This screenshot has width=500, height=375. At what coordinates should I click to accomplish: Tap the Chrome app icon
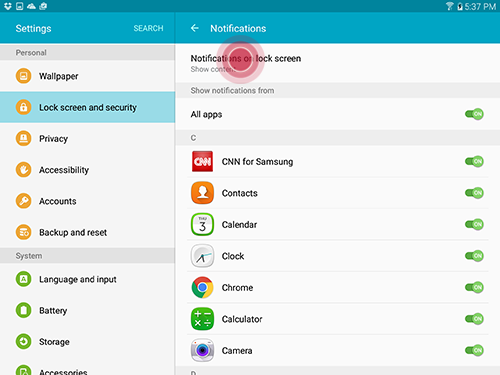point(202,287)
